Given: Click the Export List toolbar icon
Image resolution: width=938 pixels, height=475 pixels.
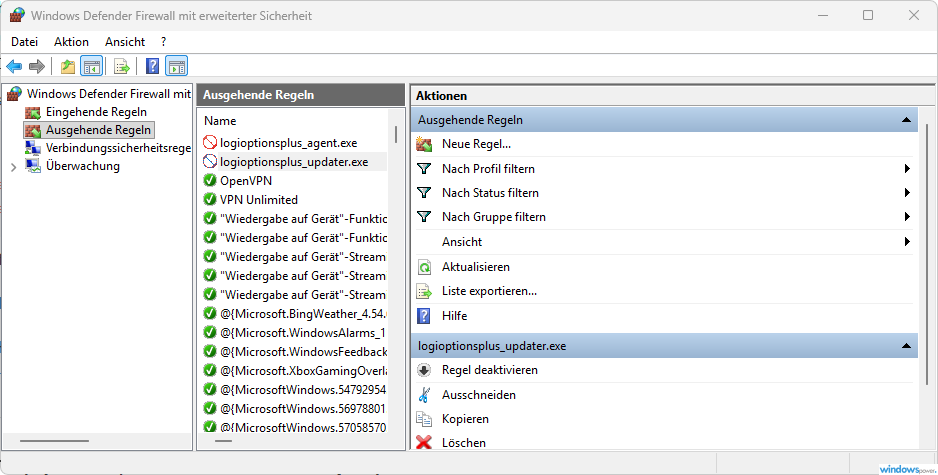Looking at the screenshot, I should pyautogui.click(x=122, y=66).
